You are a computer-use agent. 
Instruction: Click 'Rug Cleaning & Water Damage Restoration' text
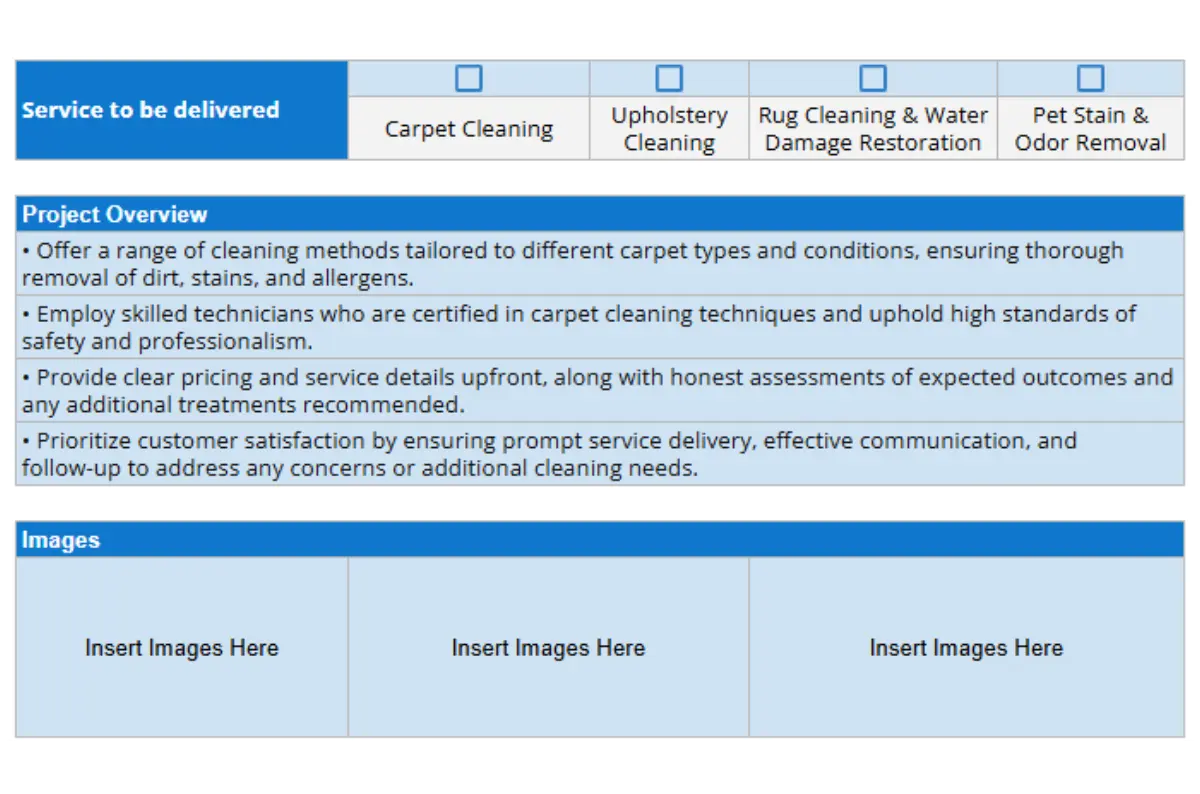tap(873, 129)
